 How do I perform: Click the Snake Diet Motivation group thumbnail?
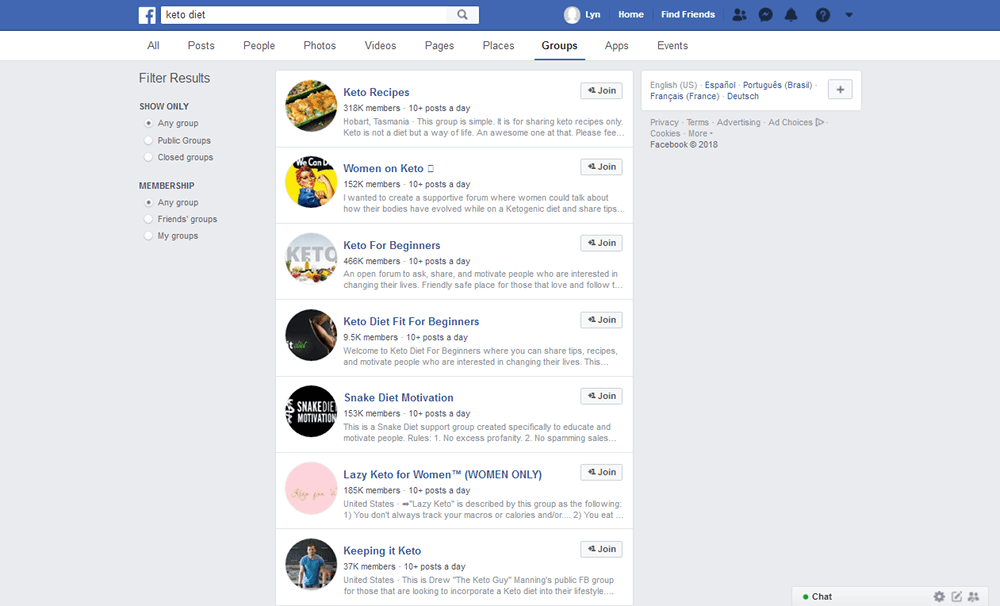pyautogui.click(x=311, y=411)
